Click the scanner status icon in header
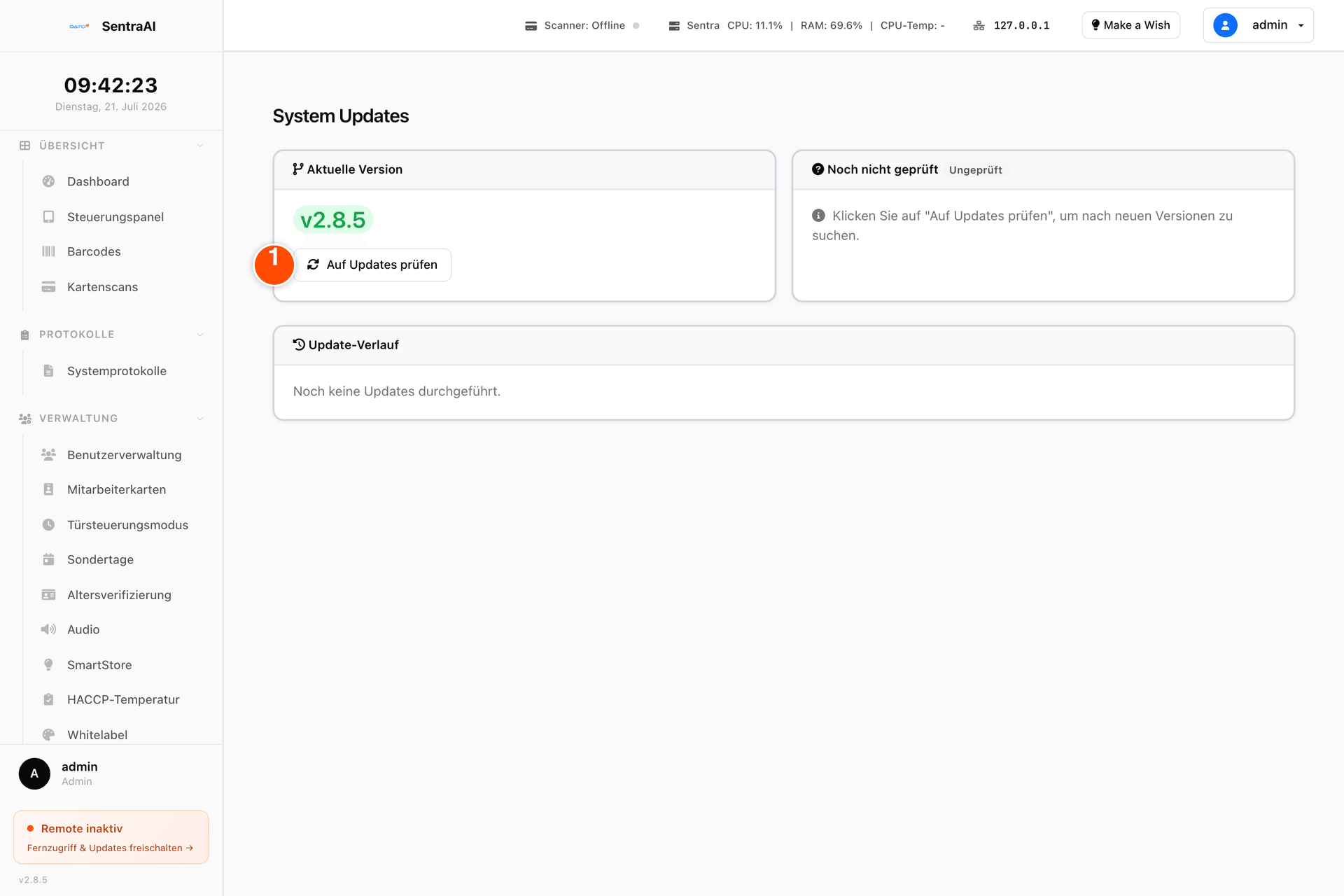This screenshot has width=1344, height=896. [531, 26]
